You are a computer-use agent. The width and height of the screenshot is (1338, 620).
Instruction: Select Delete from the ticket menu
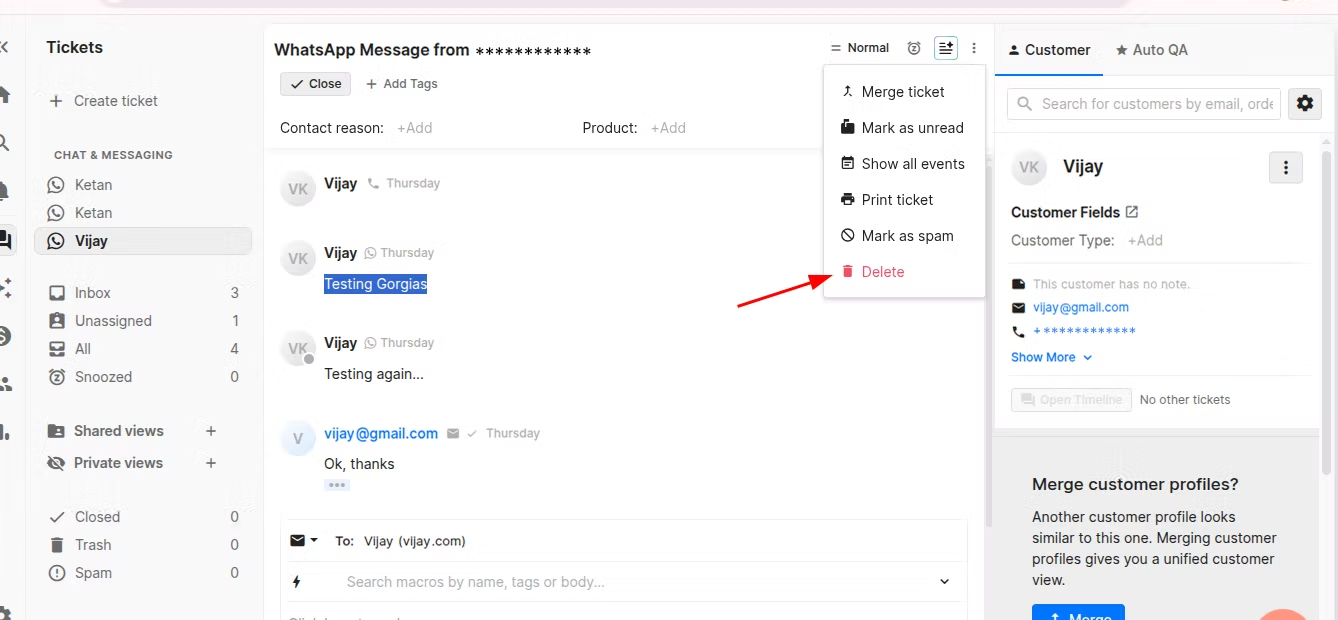(882, 272)
